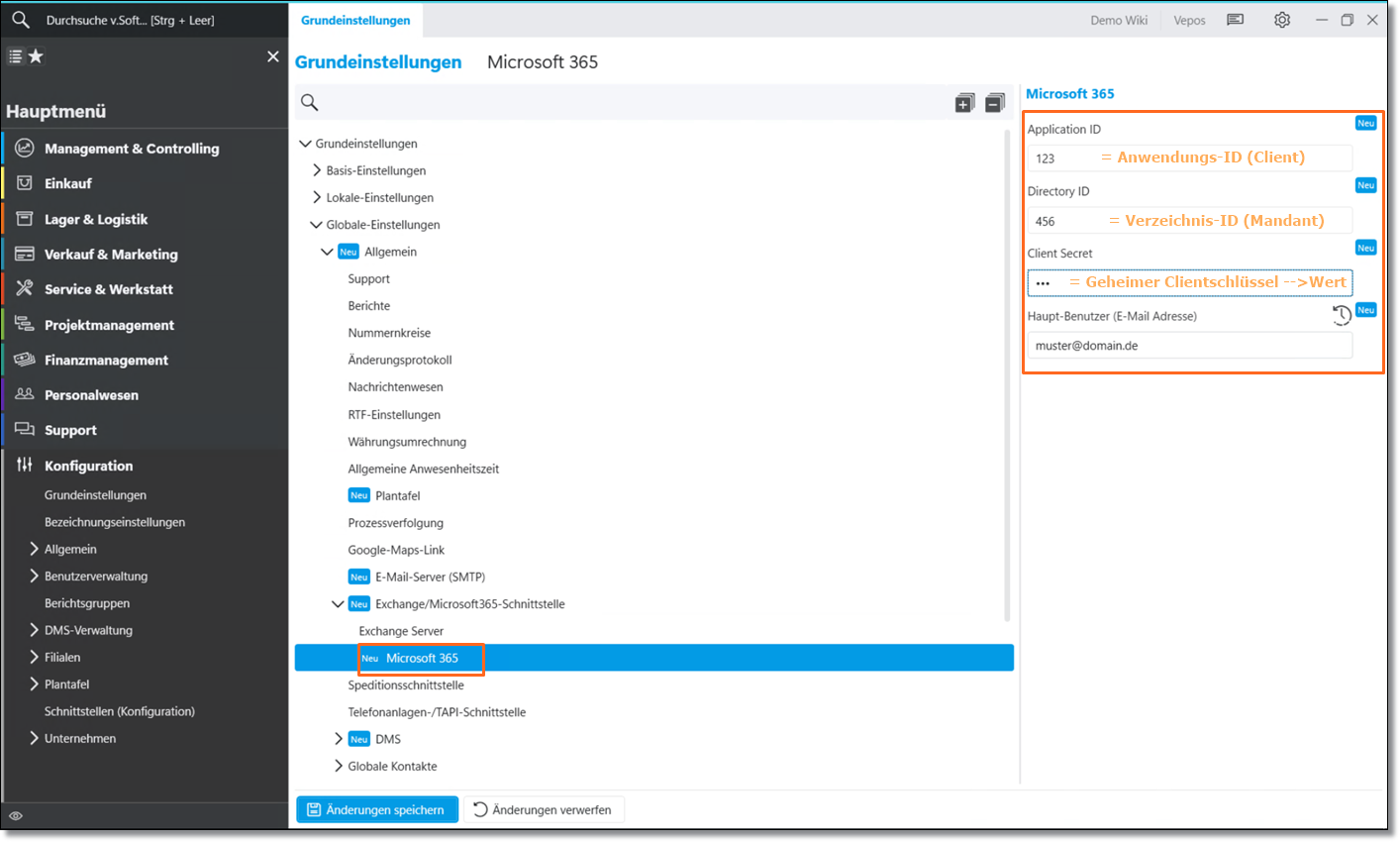This screenshot has height=842, width=1400.
Task: Open the settings gear in the title bar
Action: tap(1282, 20)
